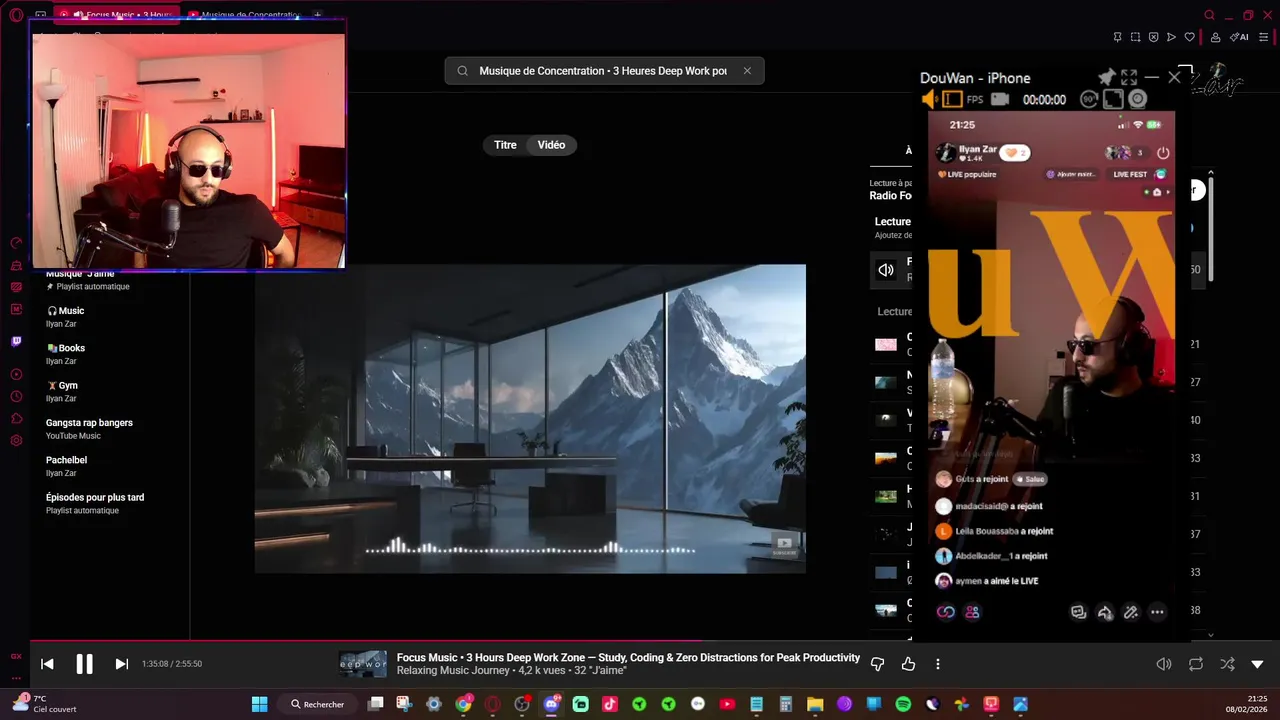Skip to the previous track
This screenshot has width=1280, height=720.
pyautogui.click(x=47, y=664)
